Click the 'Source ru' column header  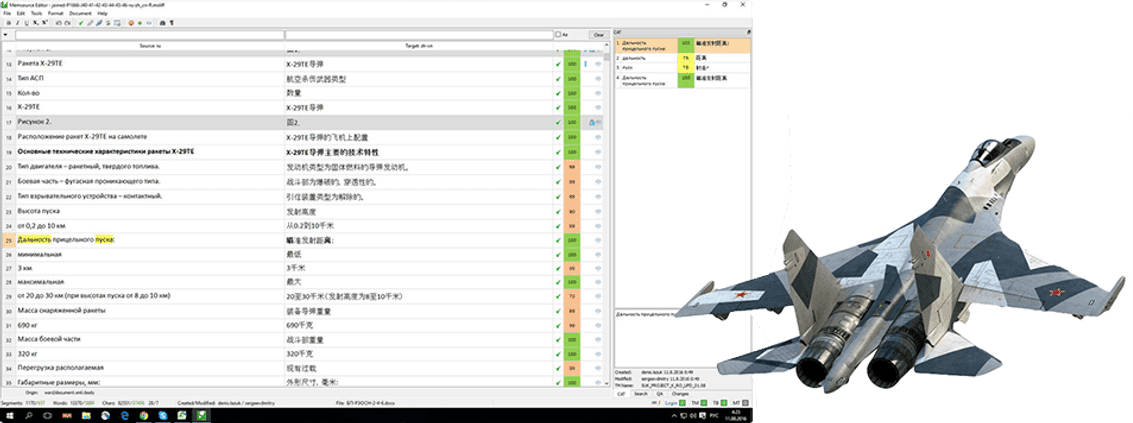pos(149,46)
